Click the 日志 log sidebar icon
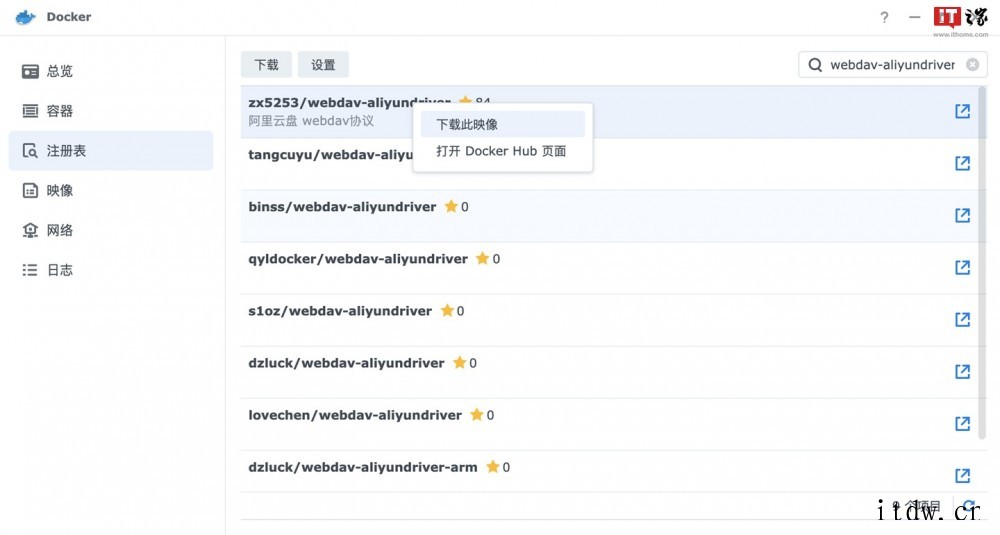Viewport: 1000px width, 535px height. 30,270
